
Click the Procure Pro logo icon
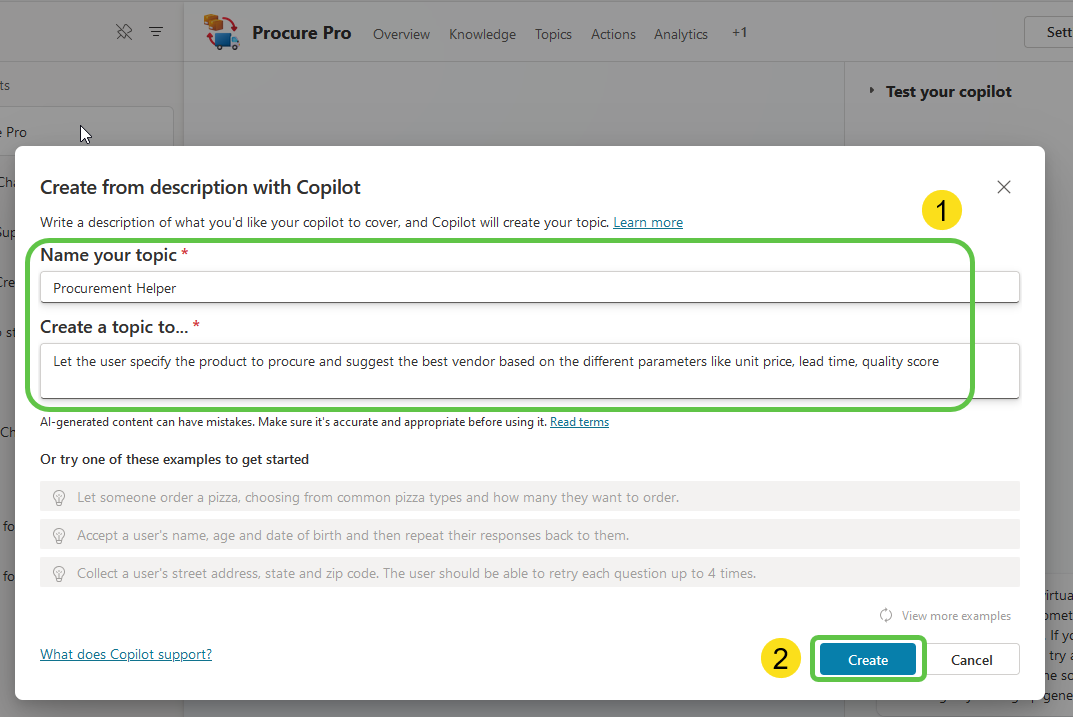click(x=222, y=32)
